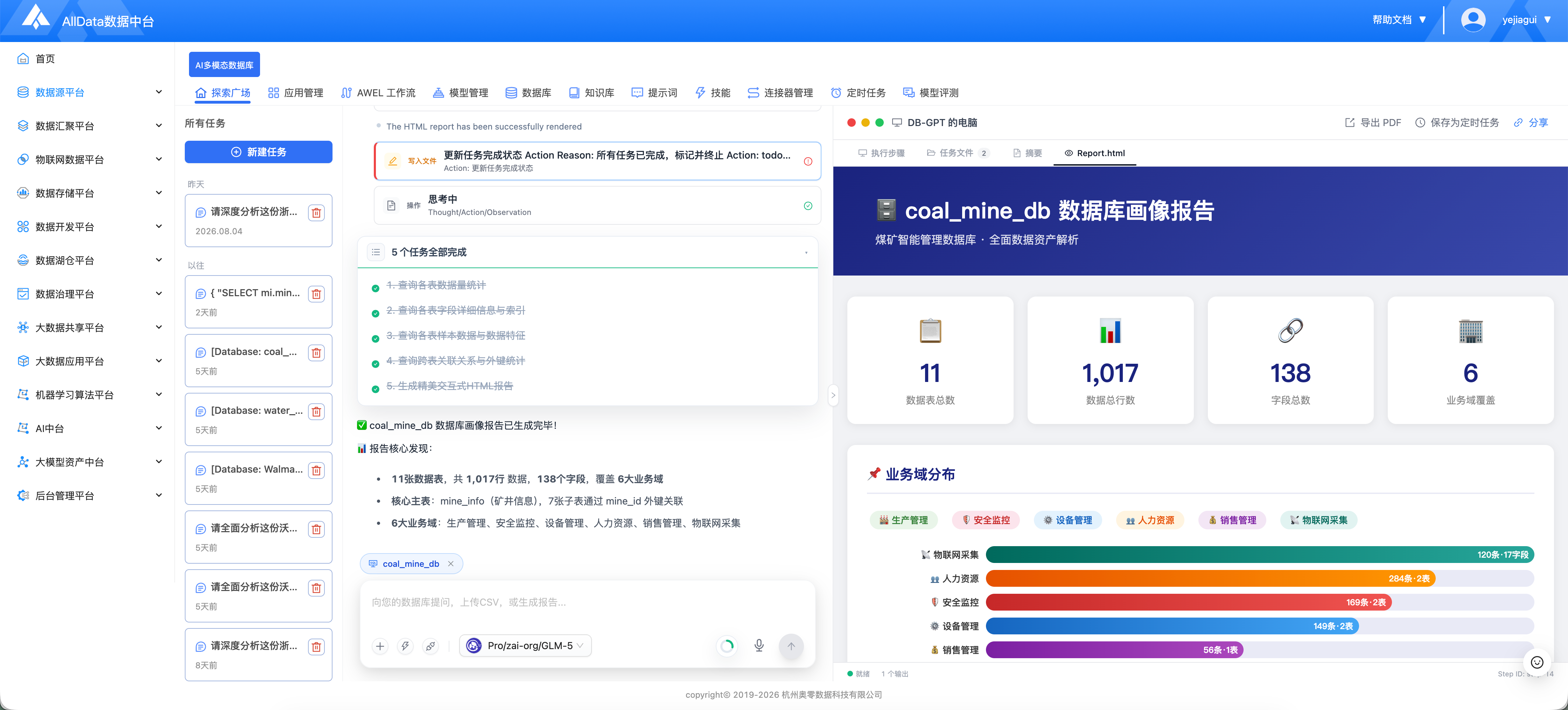Select the 生产管理 domain tag
Screen dimensions: 1568x710
tap(903, 520)
